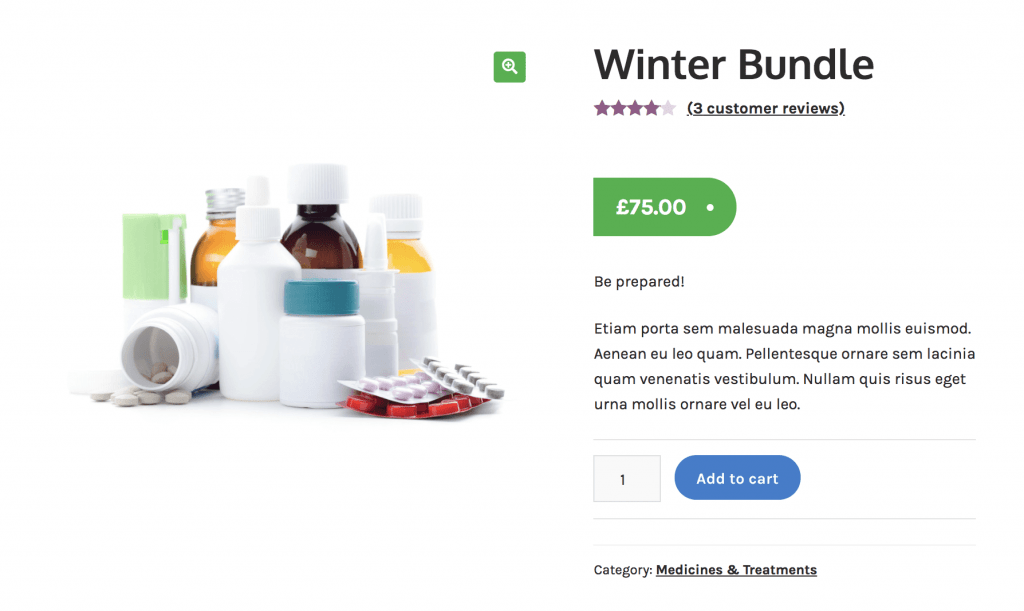Focus the quantity input field
The width and height of the screenshot is (1024, 611).
[x=627, y=478]
